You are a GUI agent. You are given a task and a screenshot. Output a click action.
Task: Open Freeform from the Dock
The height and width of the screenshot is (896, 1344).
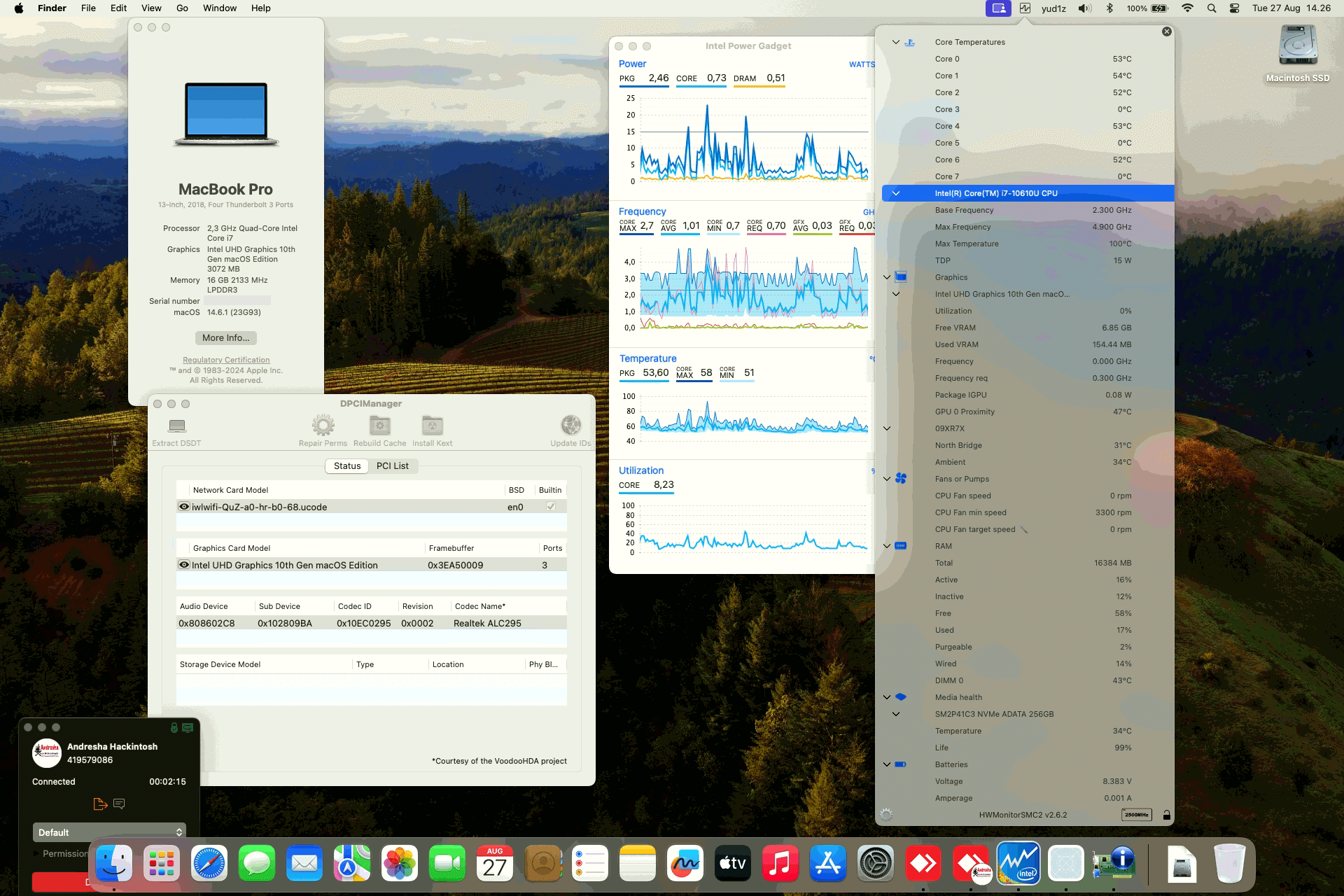[685, 863]
